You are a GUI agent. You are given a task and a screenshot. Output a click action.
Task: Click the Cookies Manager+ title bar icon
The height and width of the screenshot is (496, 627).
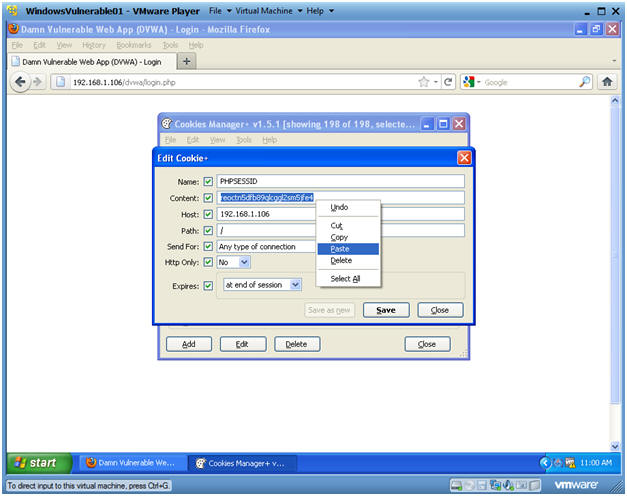tap(166, 124)
